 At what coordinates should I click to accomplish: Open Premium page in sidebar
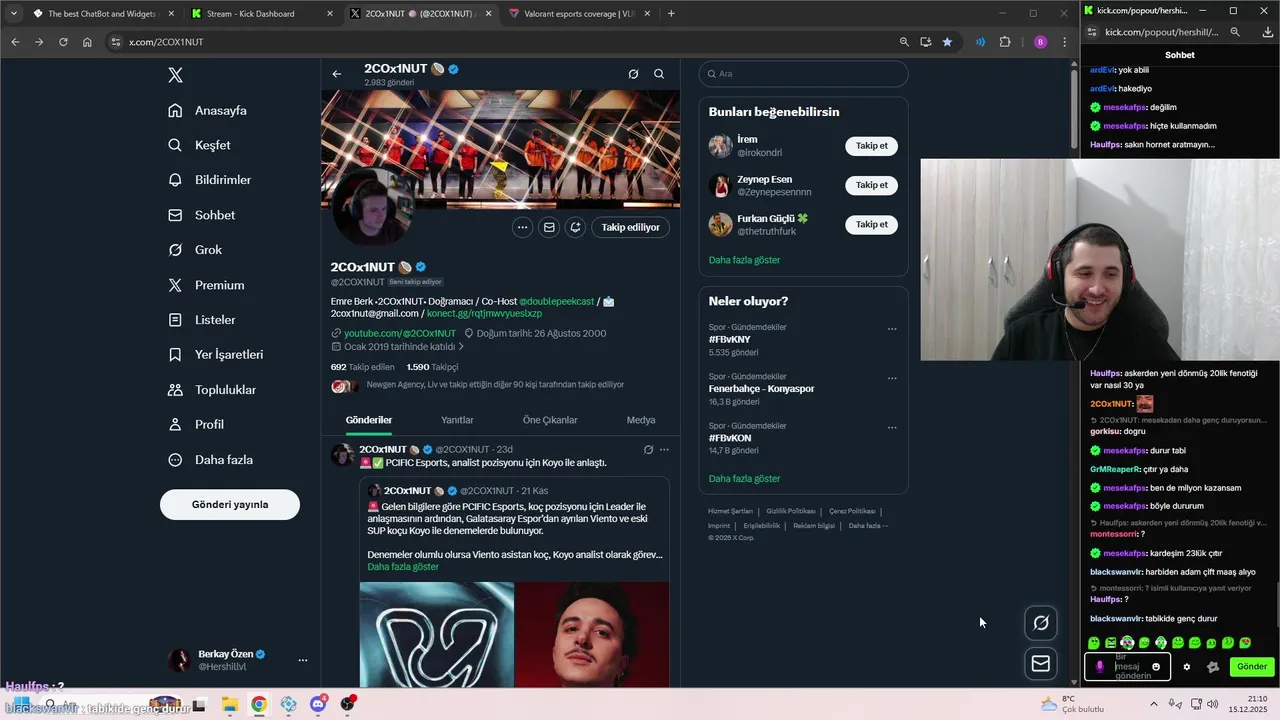coord(207,285)
